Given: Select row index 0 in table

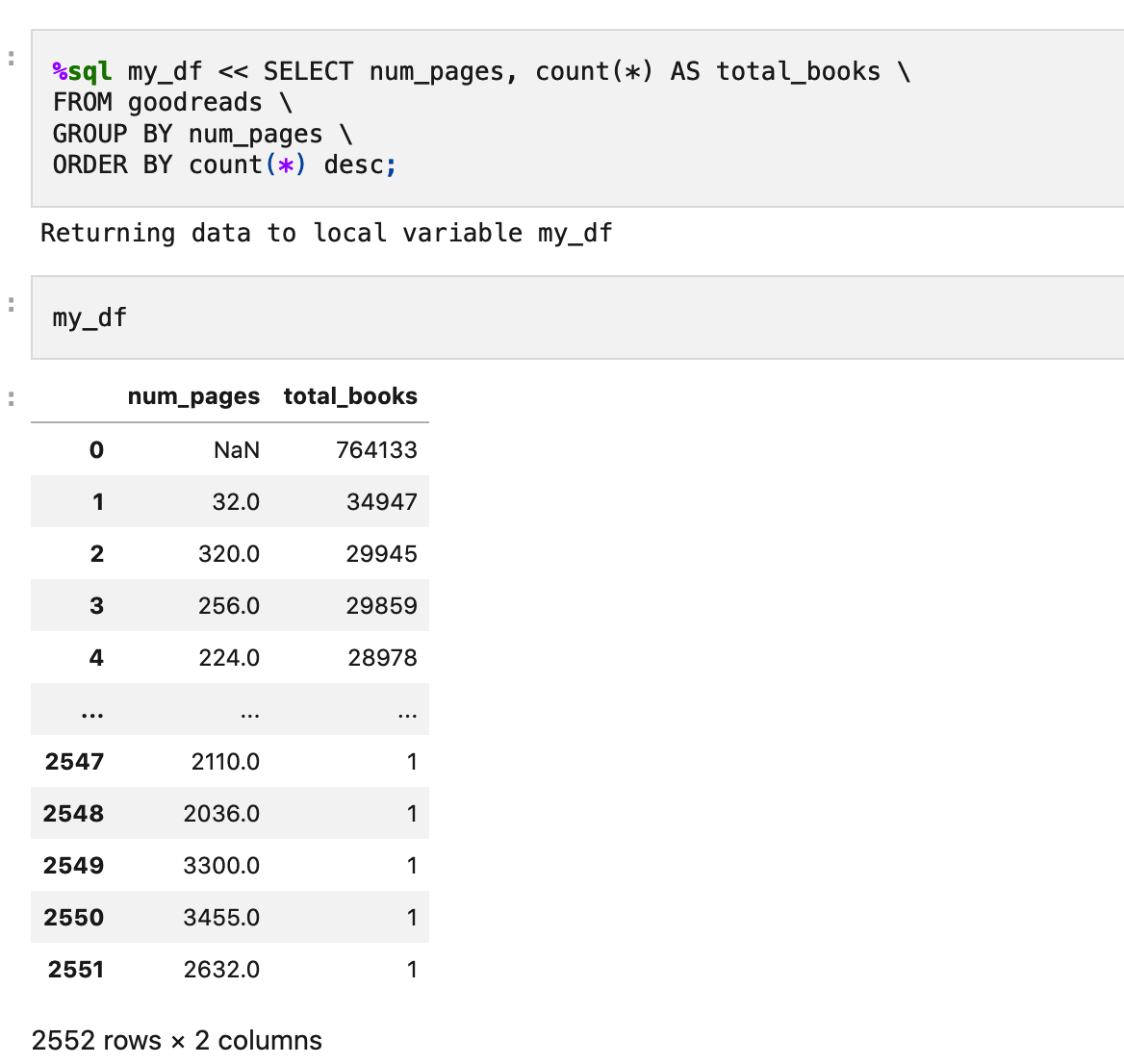Looking at the screenshot, I should 96,450.
